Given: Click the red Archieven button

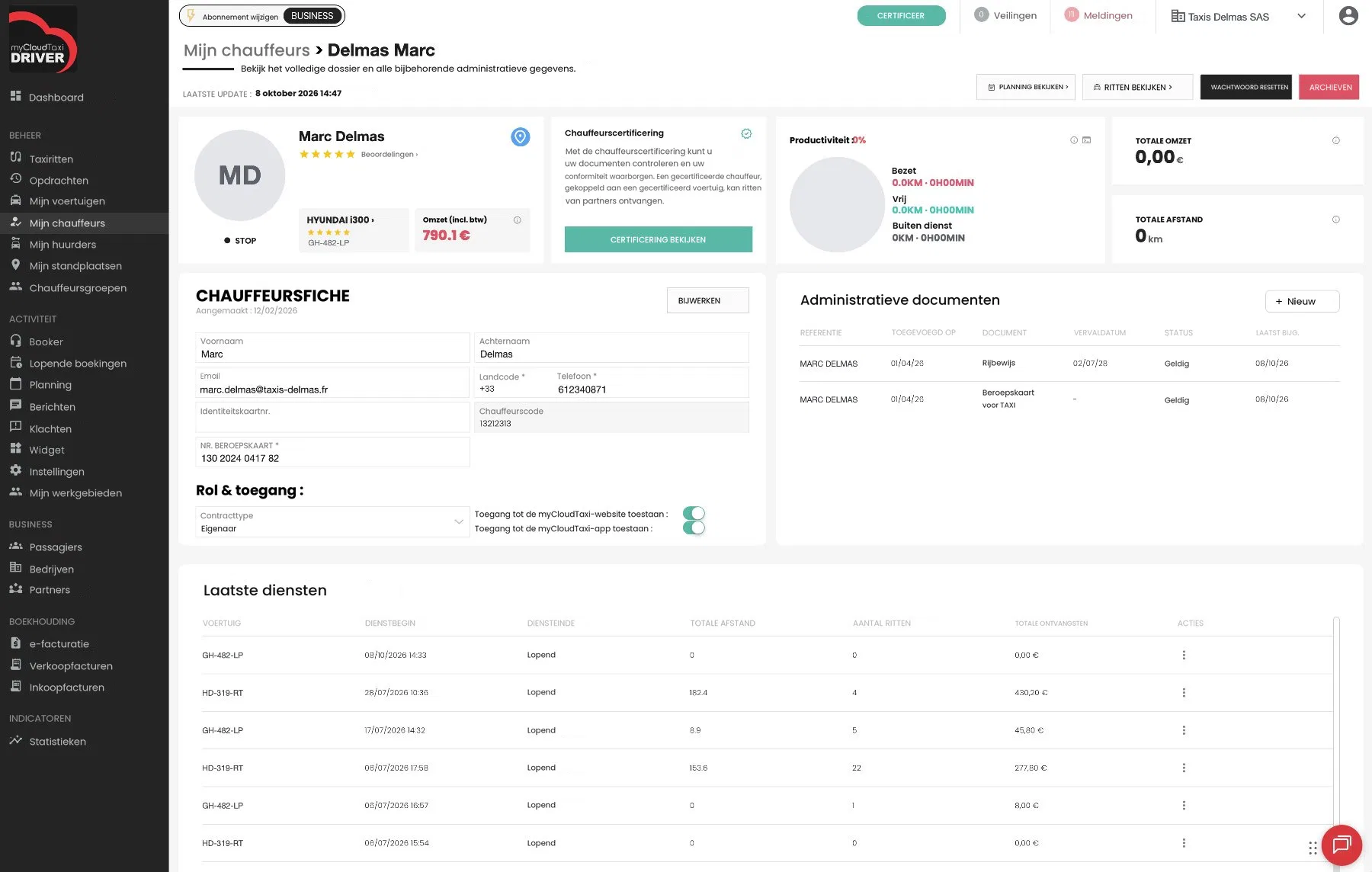Looking at the screenshot, I should (x=1329, y=87).
